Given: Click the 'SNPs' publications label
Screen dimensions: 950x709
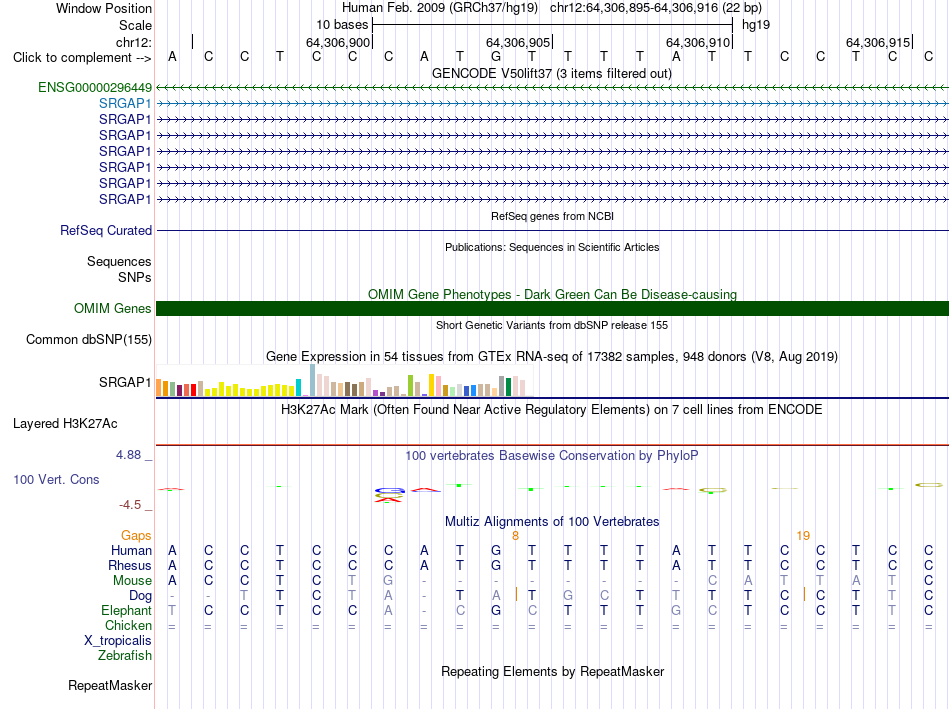Looking at the screenshot, I should coord(135,277).
